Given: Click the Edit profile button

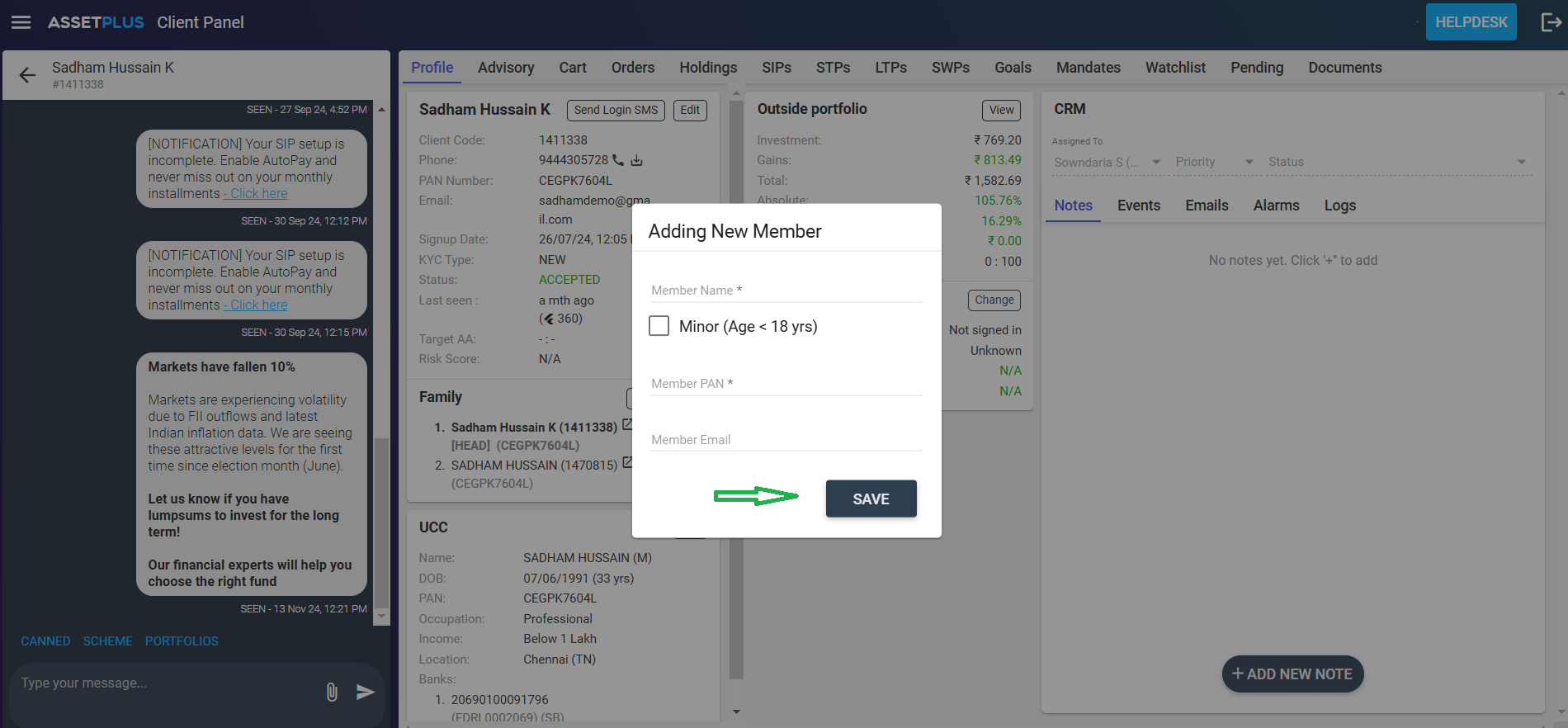Looking at the screenshot, I should [x=690, y=110].
